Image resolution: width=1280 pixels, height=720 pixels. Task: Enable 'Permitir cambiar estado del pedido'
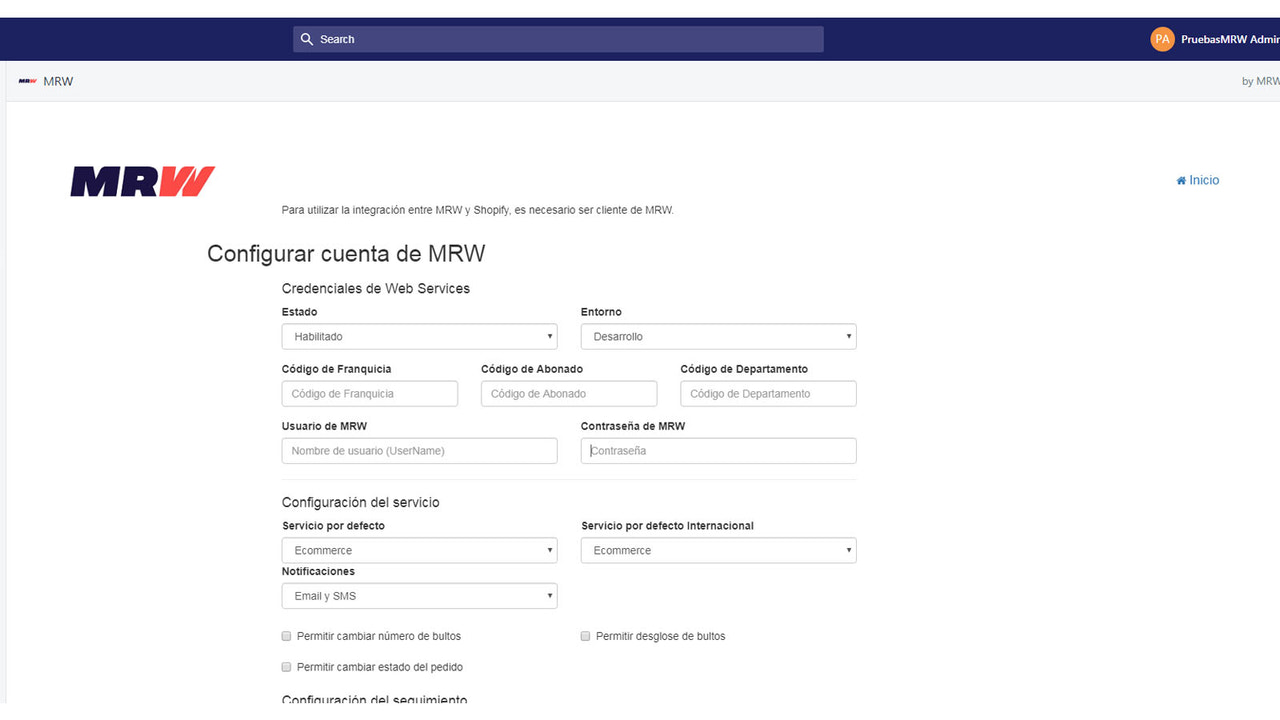pyautogui.click(x=286, y=667)
